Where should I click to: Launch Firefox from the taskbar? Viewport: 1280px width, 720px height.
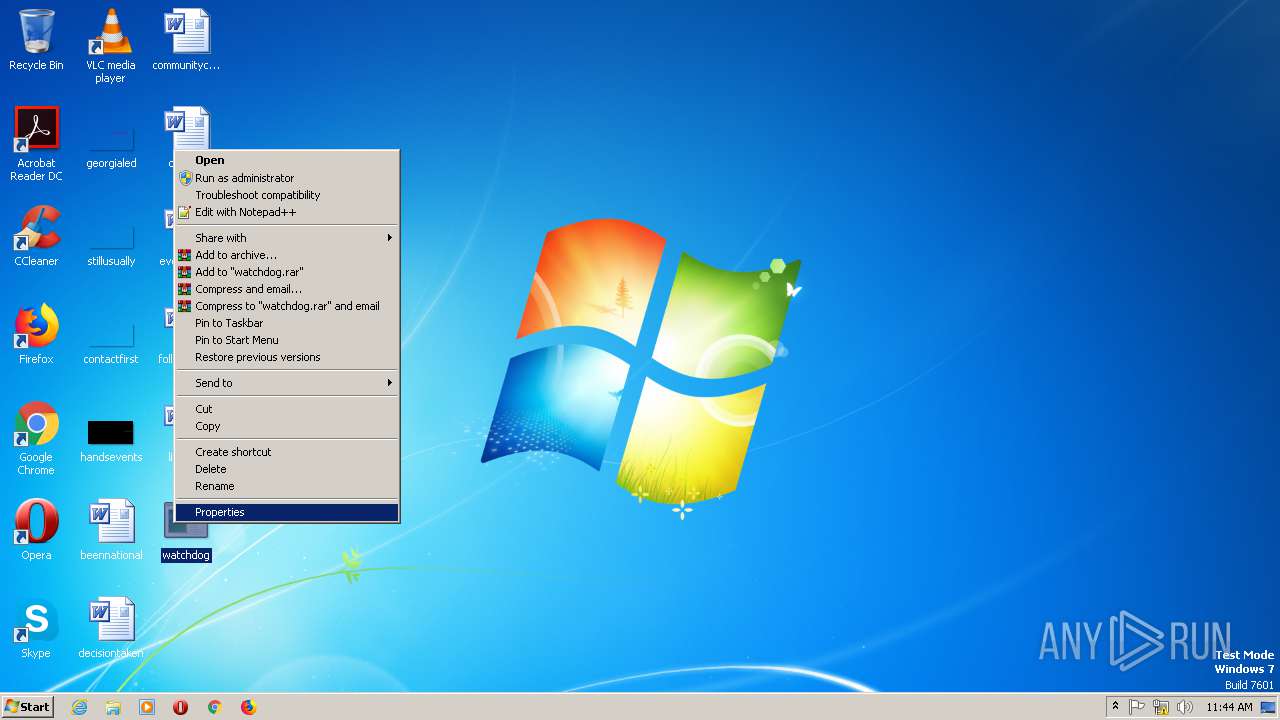[248, 707]
